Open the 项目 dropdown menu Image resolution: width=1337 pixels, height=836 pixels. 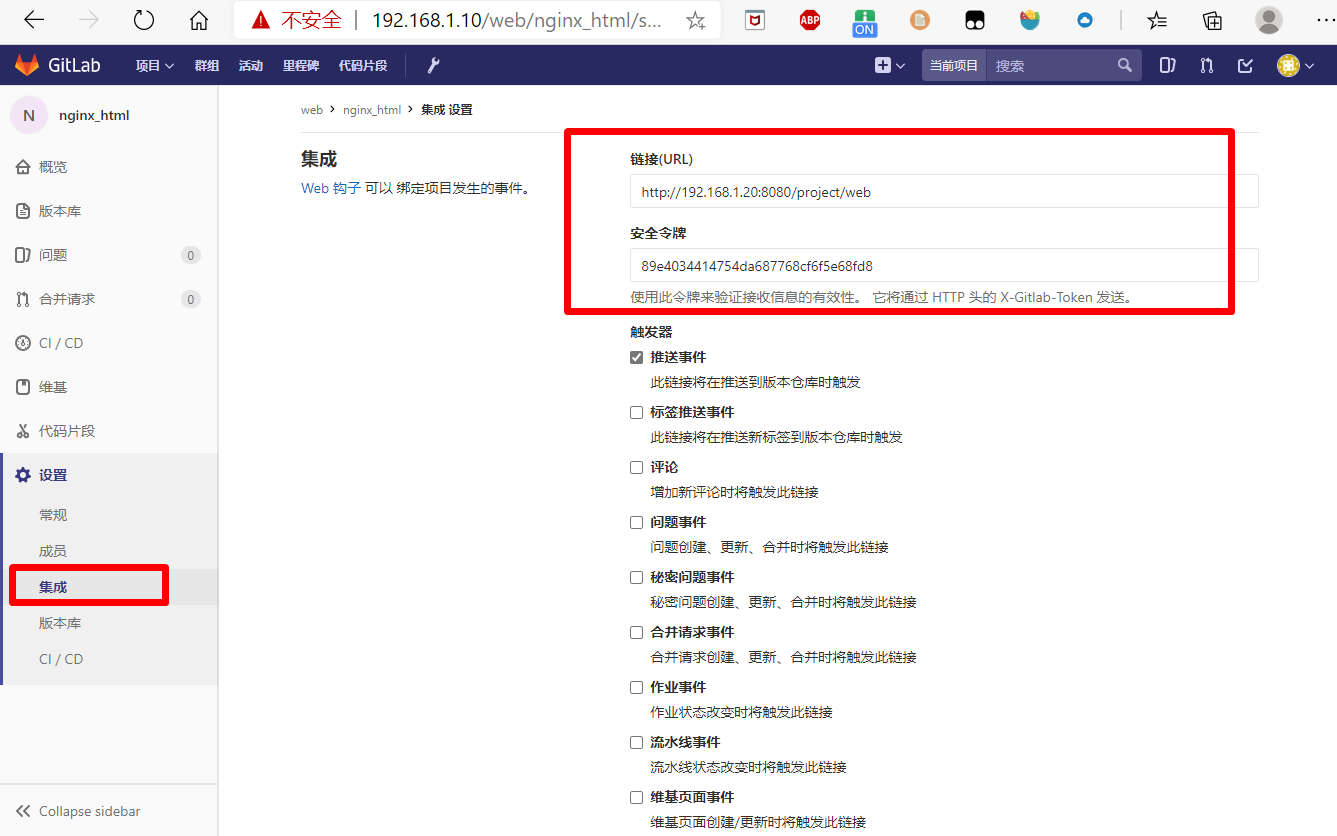[x=153, y=65]
